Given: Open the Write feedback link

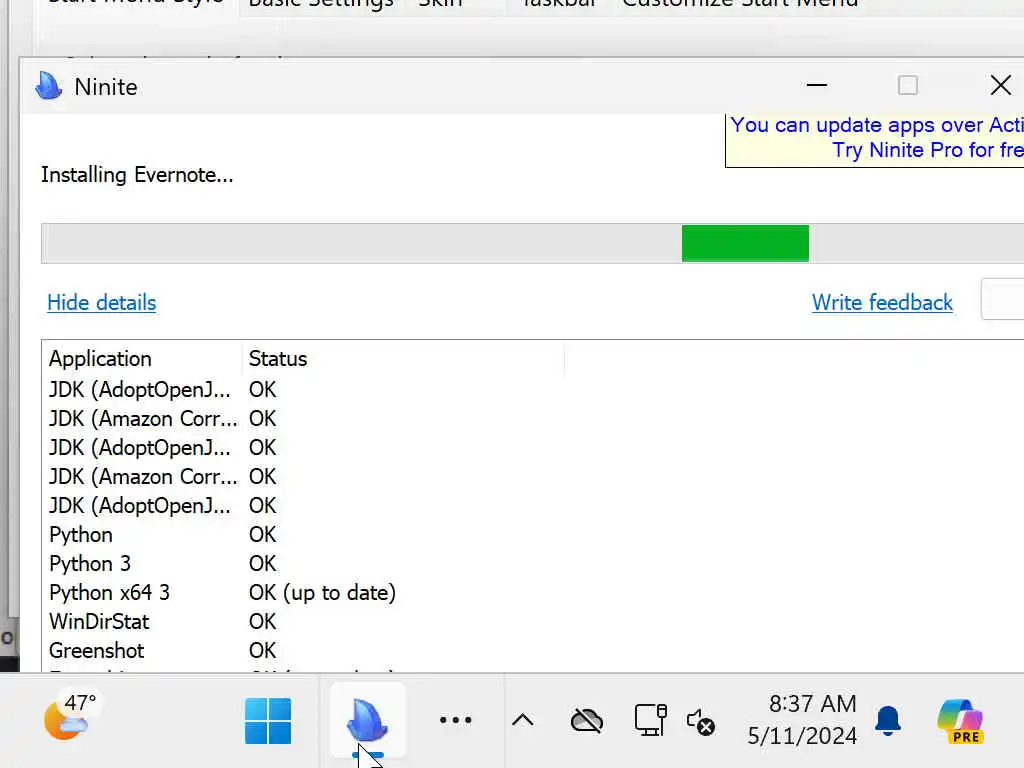Looking at the screenshot, I should pos(882,302).
